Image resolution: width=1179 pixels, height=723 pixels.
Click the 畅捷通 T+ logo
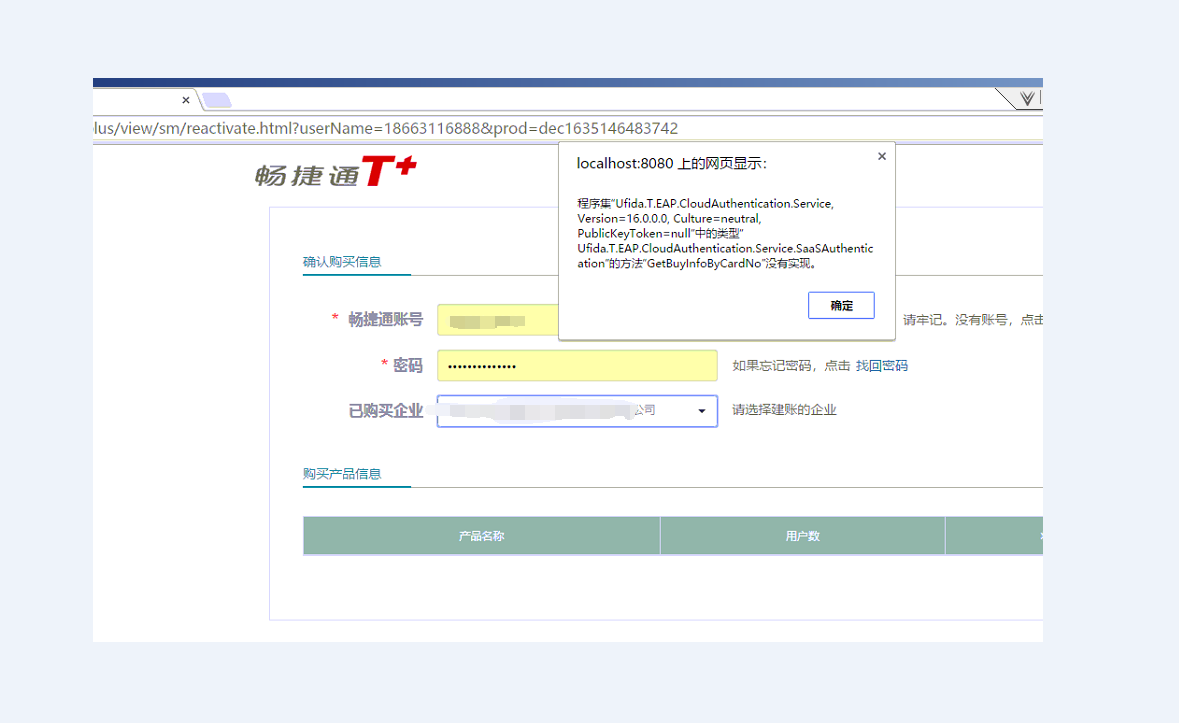click(335, 172)
